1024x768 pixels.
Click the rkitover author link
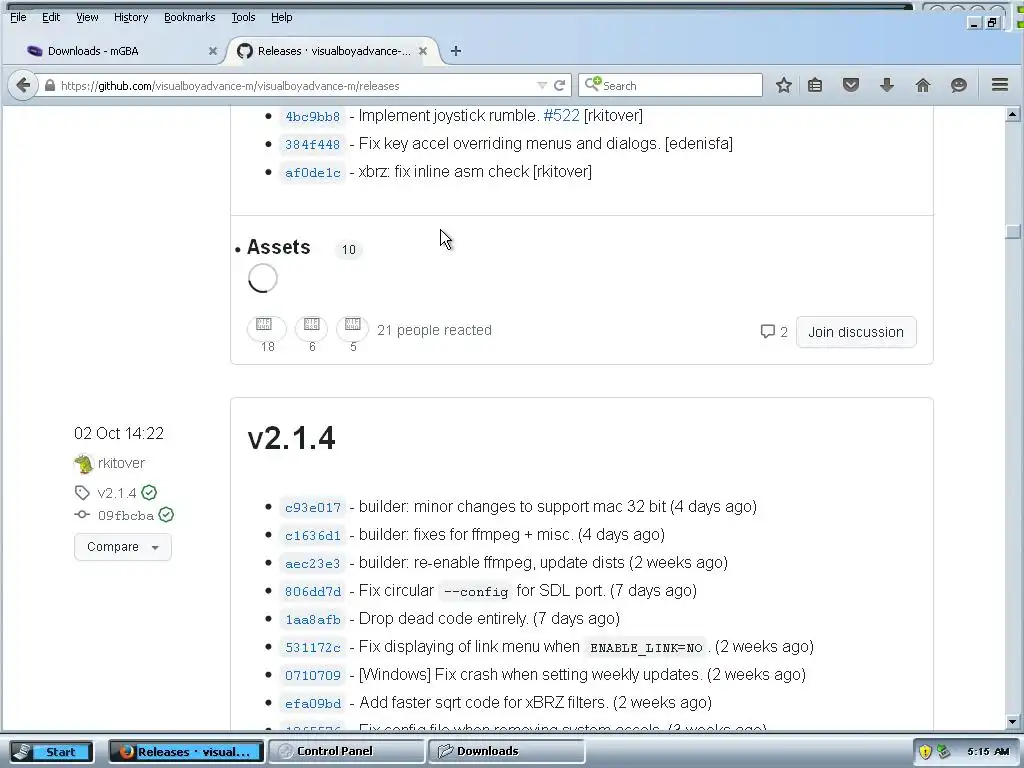(x=121, y=463)
